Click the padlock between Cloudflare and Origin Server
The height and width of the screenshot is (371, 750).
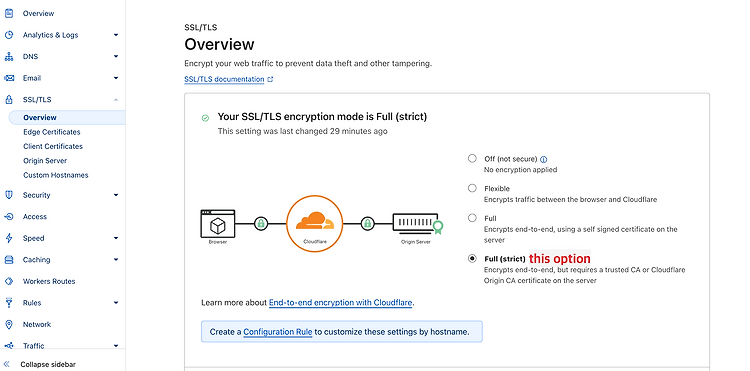point(367,223)
